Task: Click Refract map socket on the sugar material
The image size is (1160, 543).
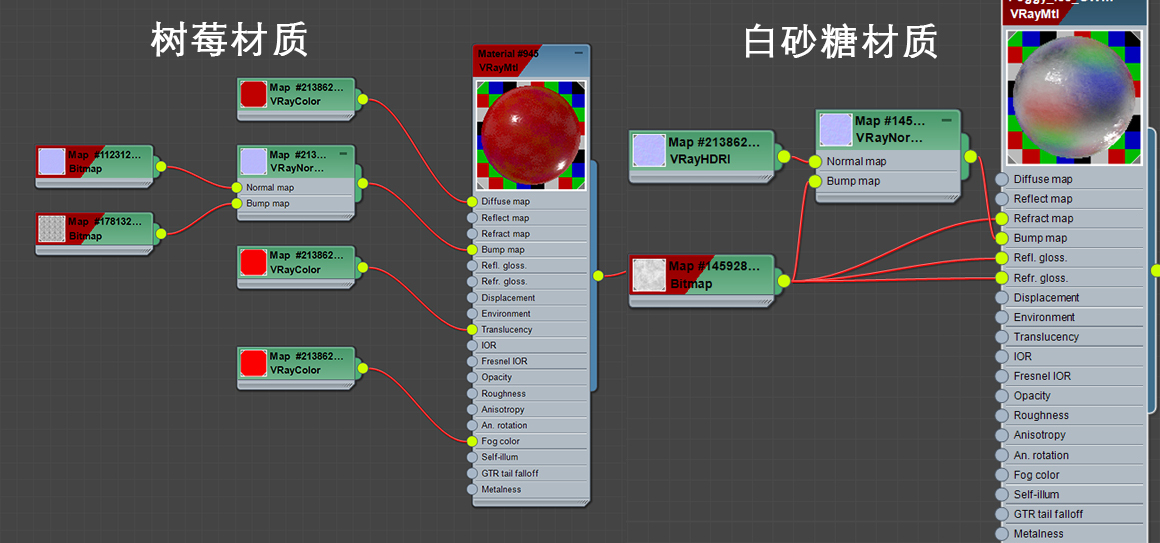Action: point(1002,218)
